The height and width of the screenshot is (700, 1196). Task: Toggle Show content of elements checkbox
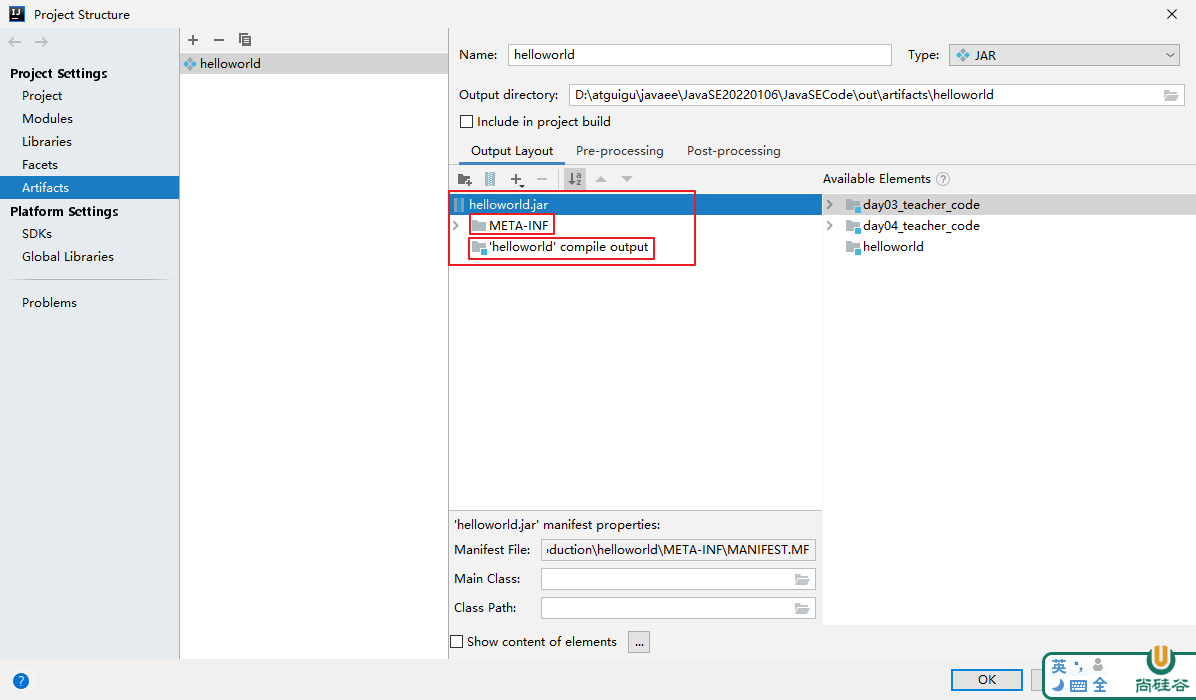point(457,642)
